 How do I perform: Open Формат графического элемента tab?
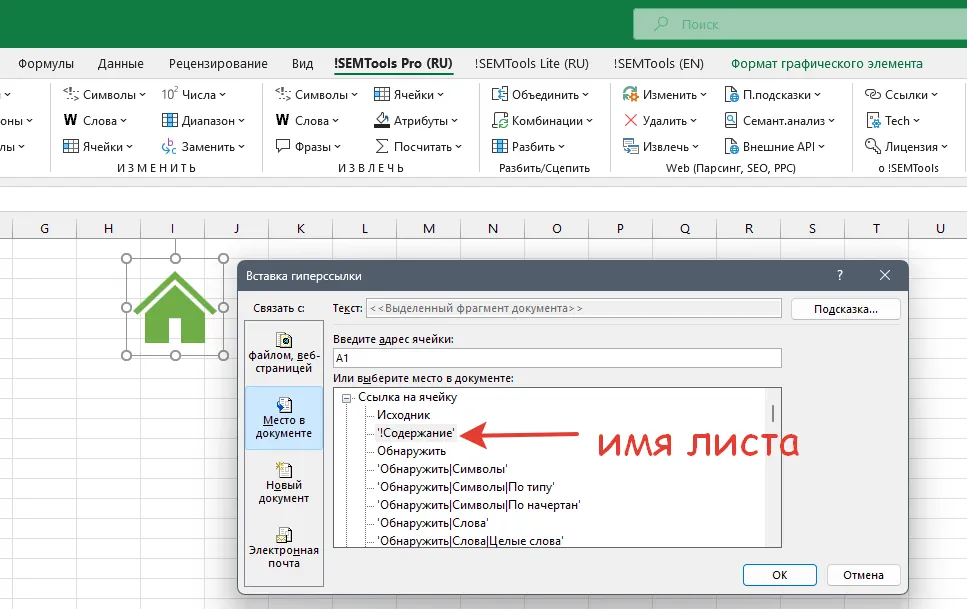coord(826,64)
